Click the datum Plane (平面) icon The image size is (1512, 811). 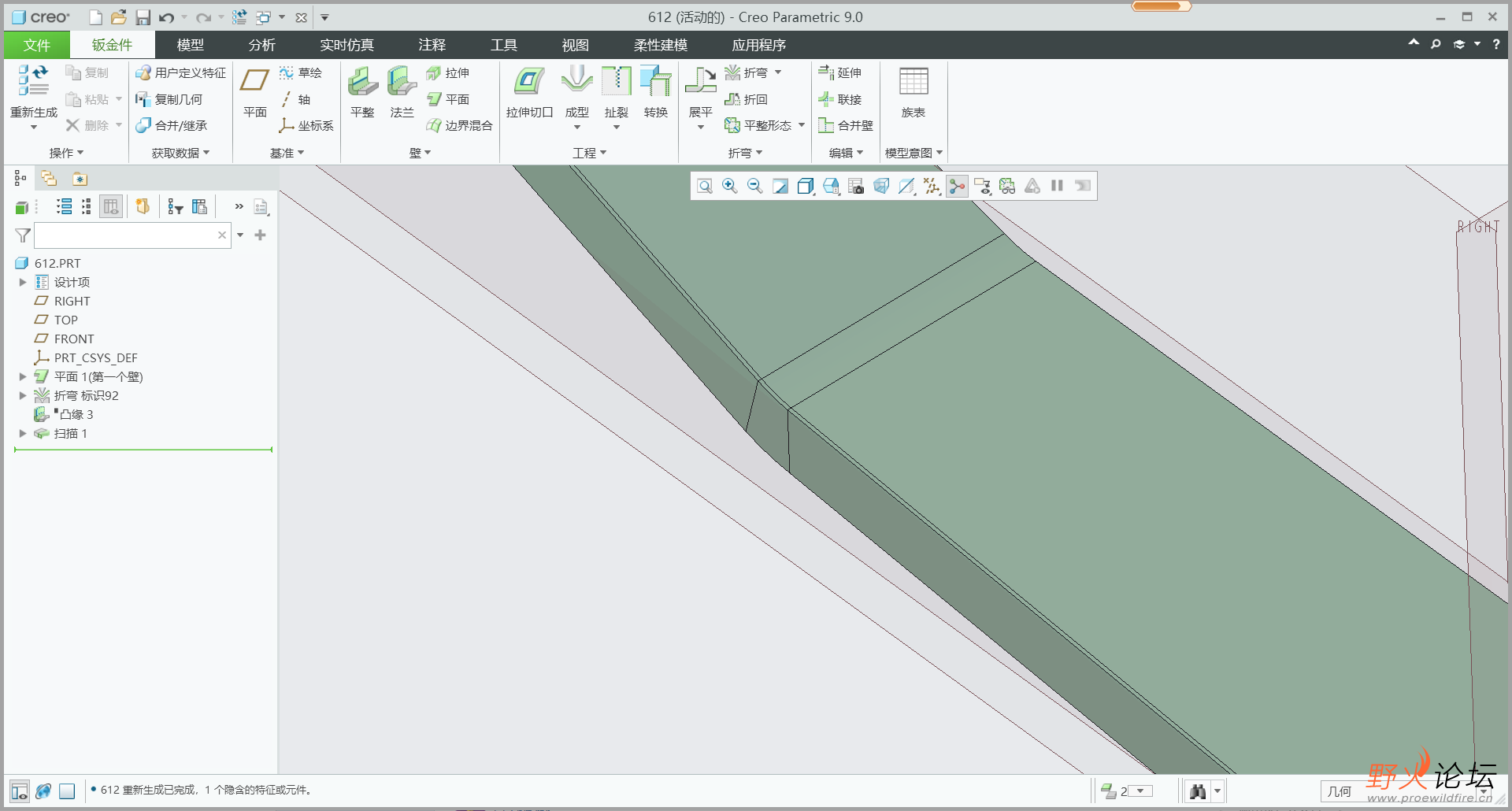(254, 81)
